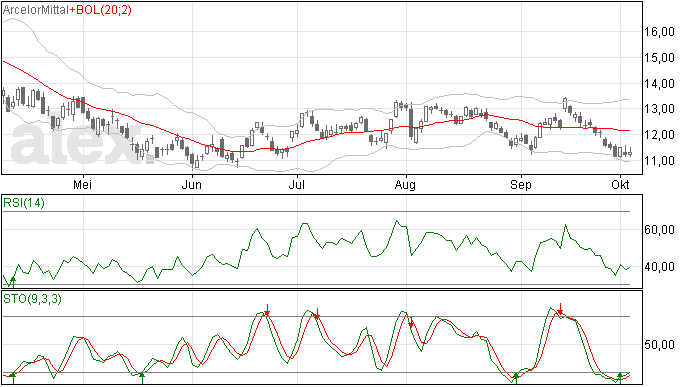The height and width of the screenshot is (387, 690).
Task: Click the Mei month label
Action: tap(82, 184)
